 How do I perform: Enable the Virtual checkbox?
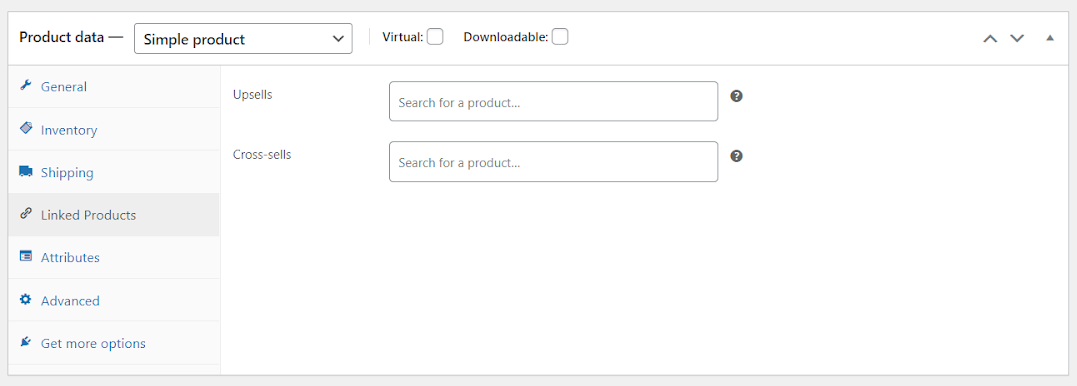435,37
